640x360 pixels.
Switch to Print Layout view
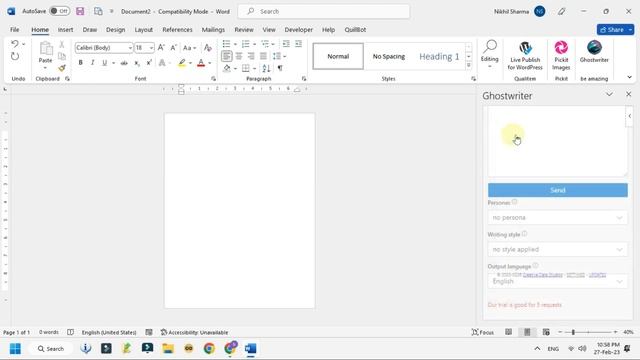pos(527,332)
